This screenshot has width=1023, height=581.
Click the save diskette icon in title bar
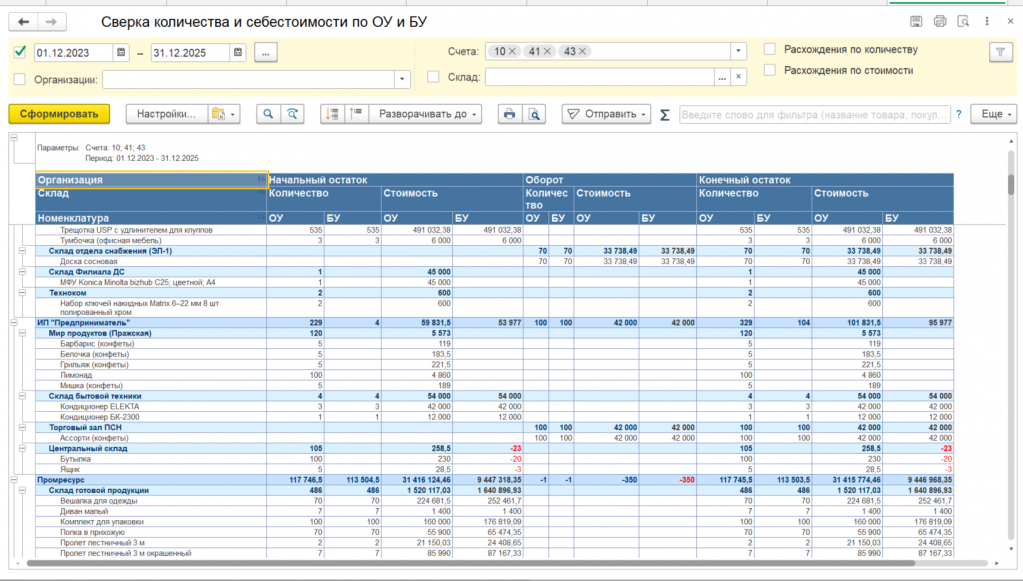[x=916, y=21]
